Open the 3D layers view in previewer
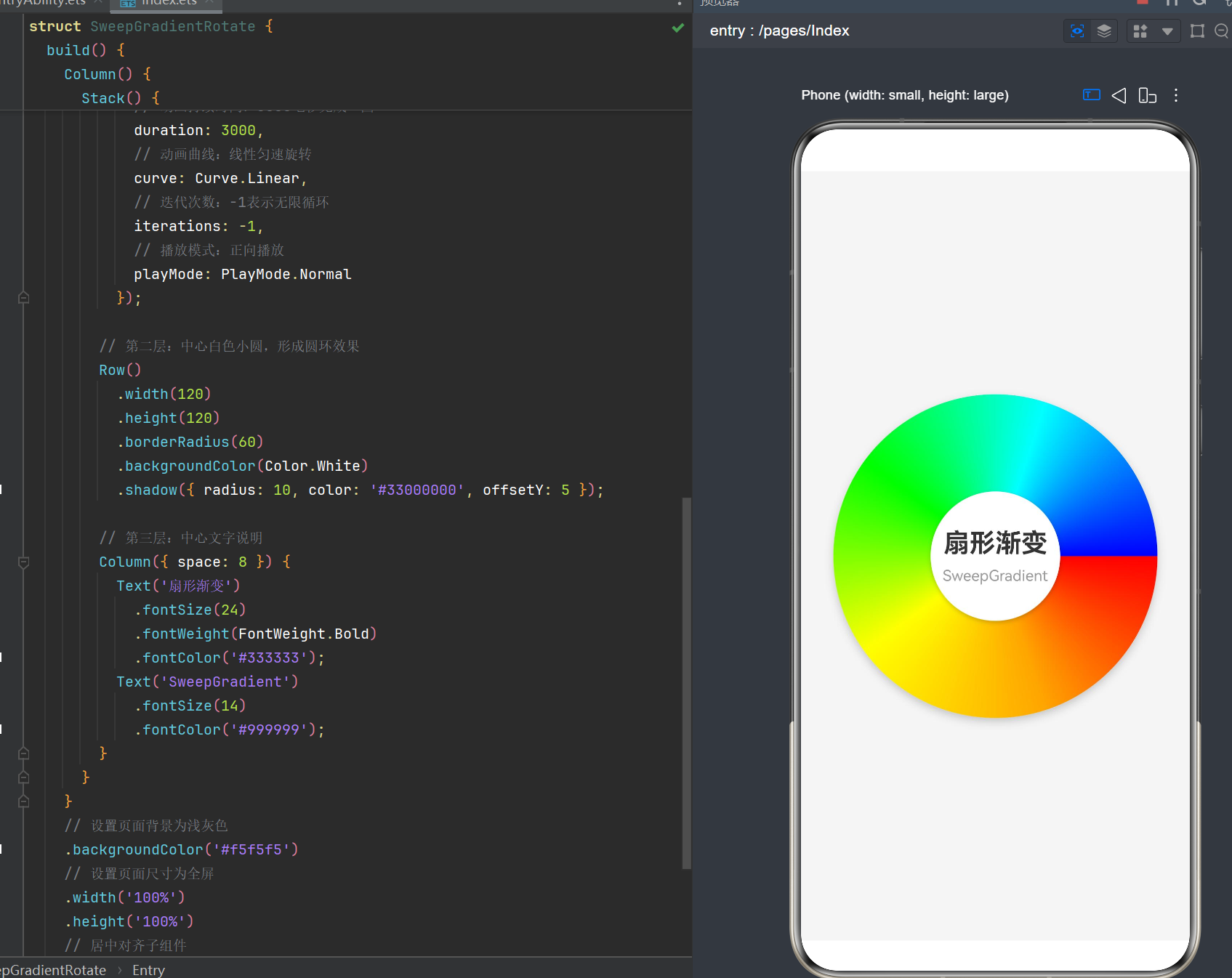The height and width of the screenshot is (978, 1232). point(1104,31)
